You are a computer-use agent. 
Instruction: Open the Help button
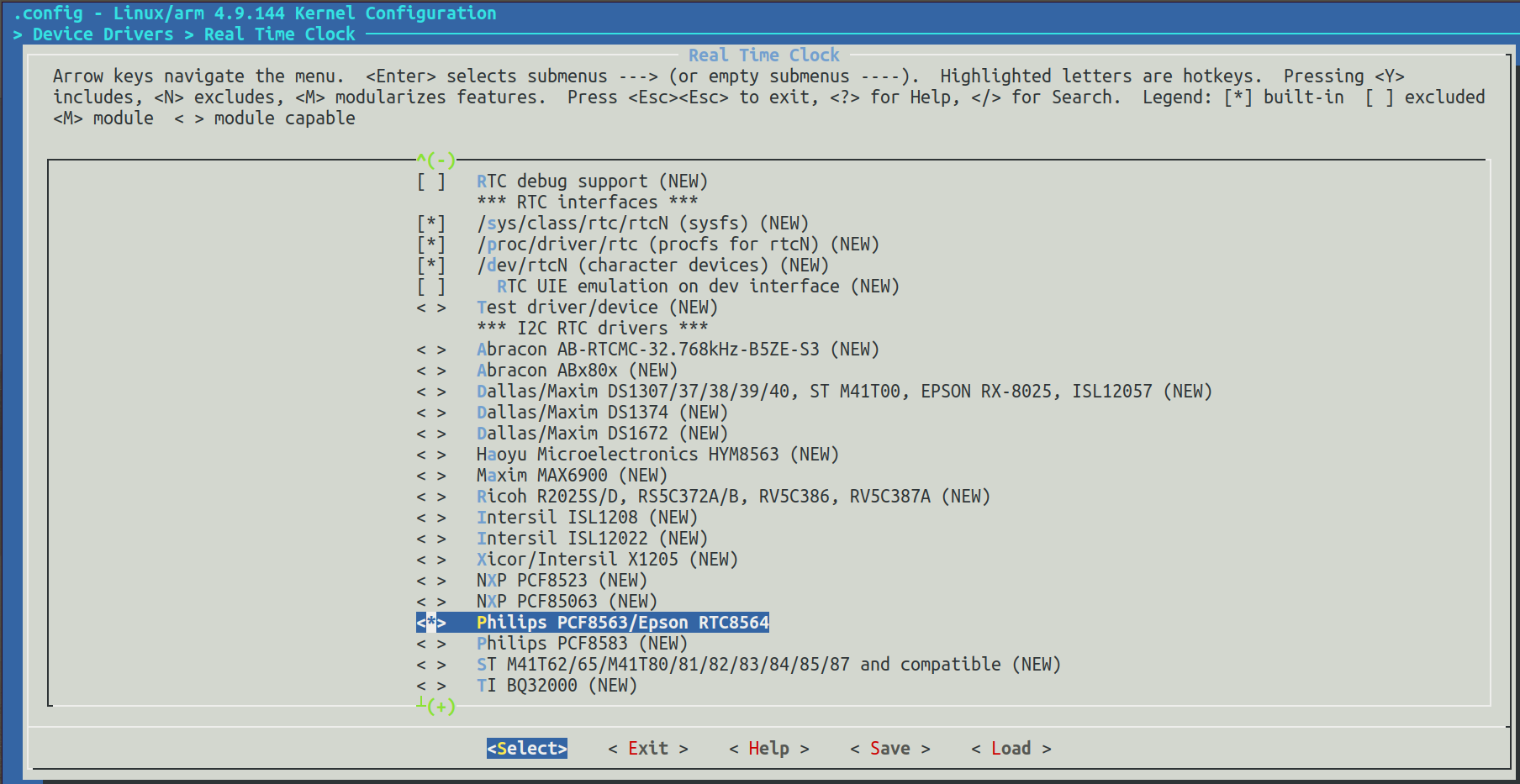768,748
